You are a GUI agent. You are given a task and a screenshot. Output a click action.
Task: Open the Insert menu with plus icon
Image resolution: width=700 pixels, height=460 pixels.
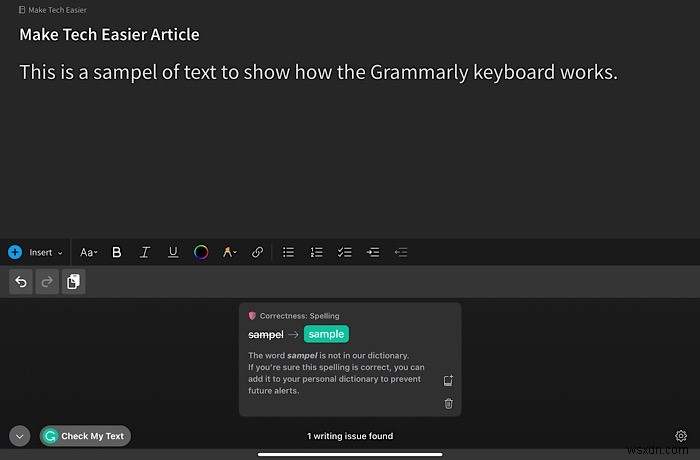[35, 252]
